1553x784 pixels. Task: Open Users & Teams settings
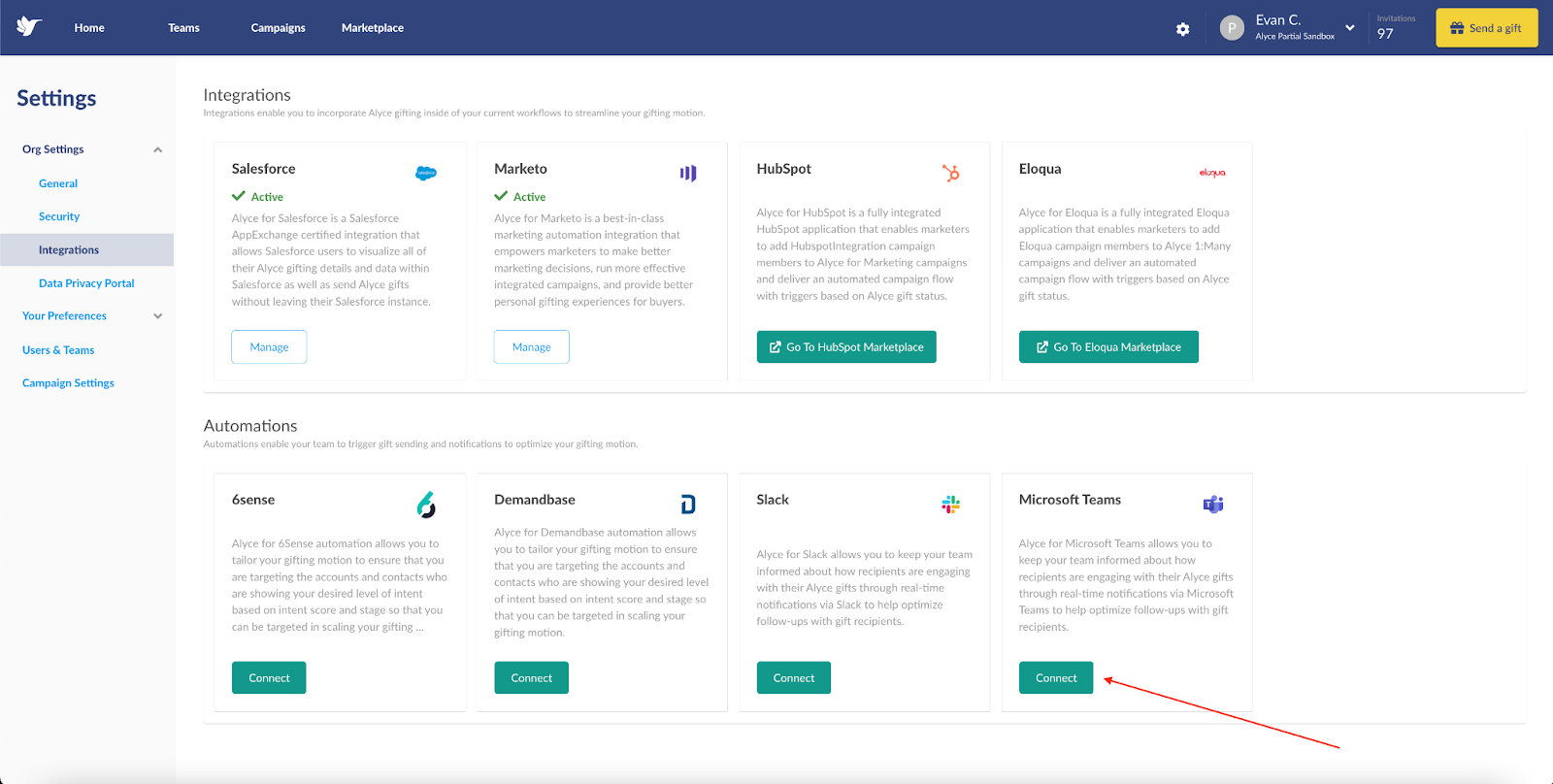[x=58, y=350]
